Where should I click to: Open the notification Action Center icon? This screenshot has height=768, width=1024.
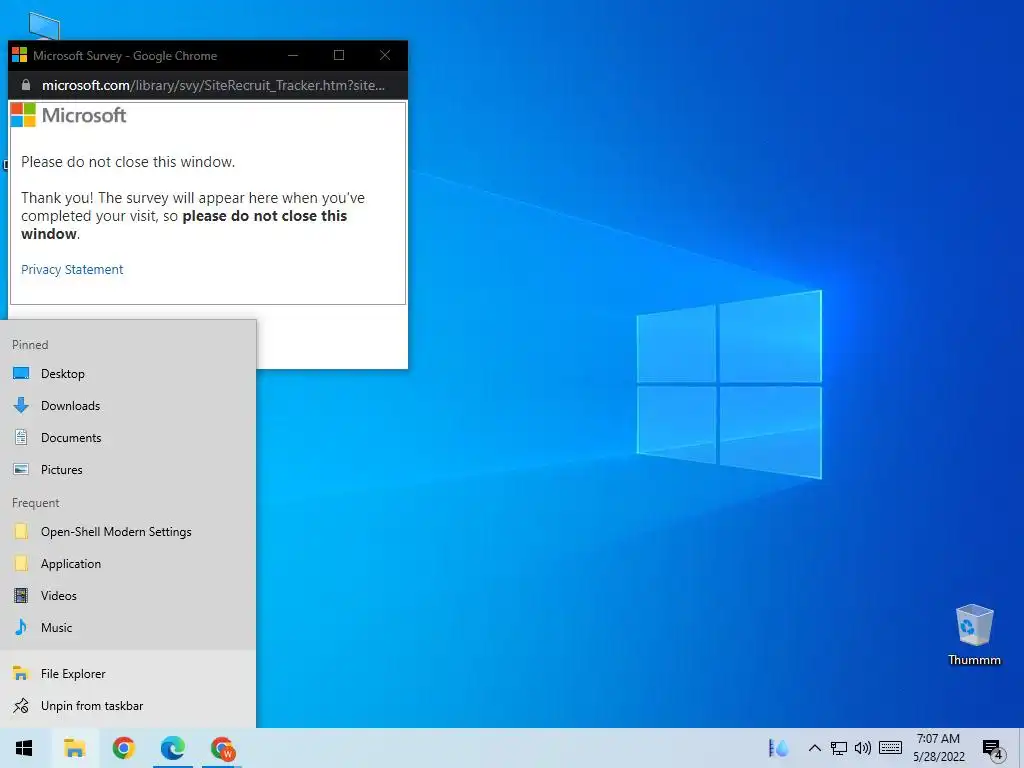click(992, 749)
